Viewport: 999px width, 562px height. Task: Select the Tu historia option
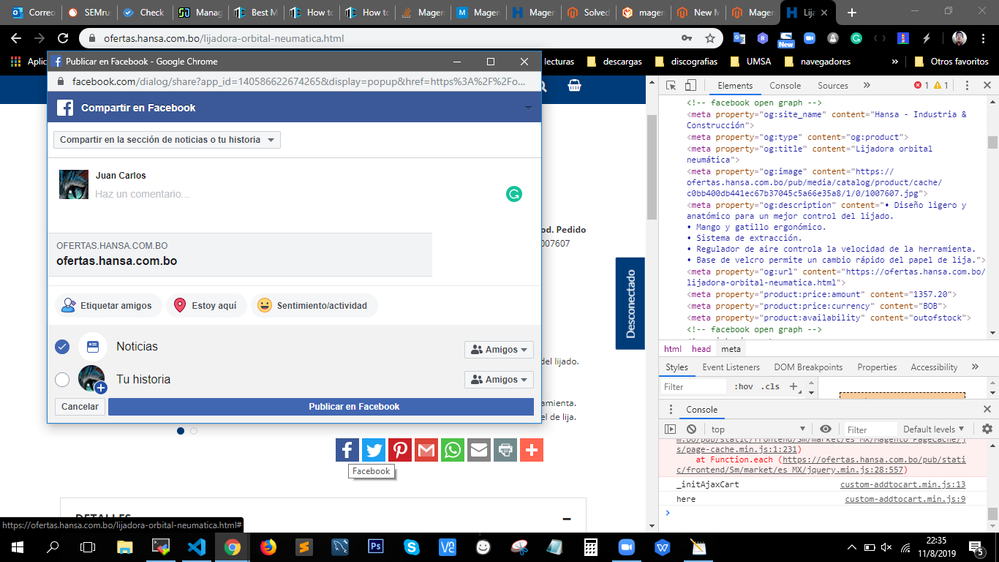(62, 380)
